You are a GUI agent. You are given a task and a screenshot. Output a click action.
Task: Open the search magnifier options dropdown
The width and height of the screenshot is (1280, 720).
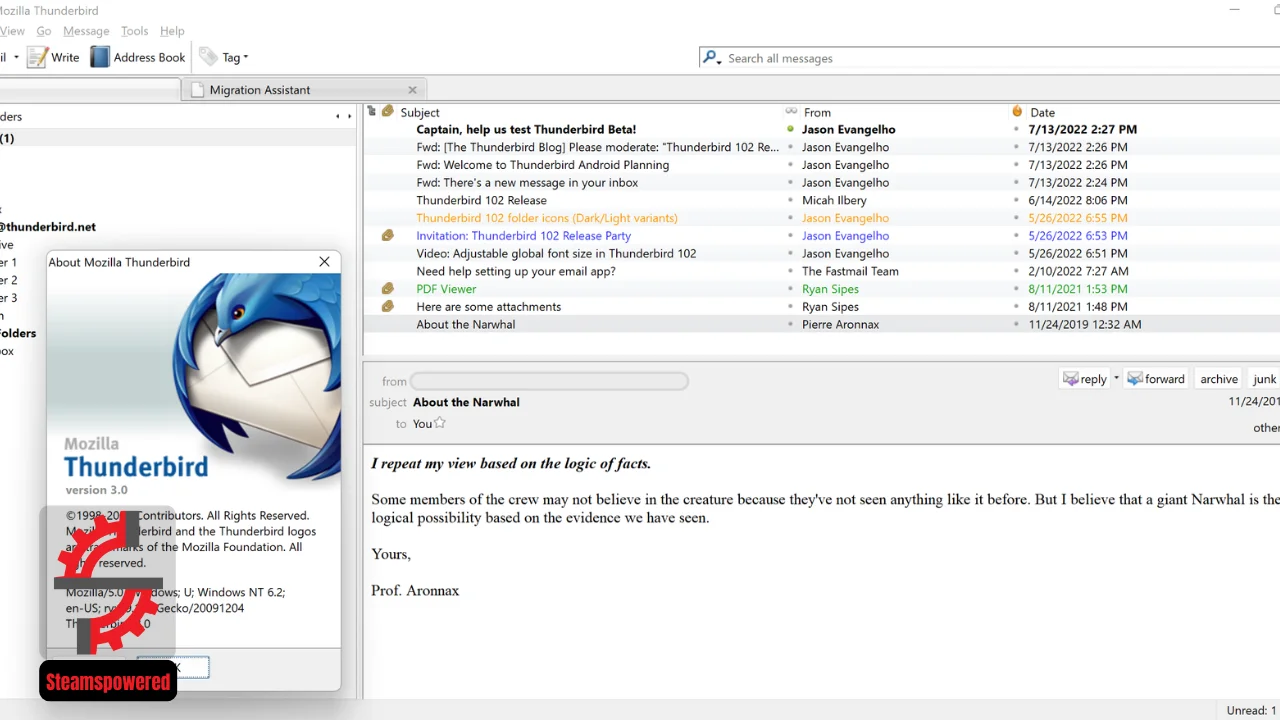(712, 58)
